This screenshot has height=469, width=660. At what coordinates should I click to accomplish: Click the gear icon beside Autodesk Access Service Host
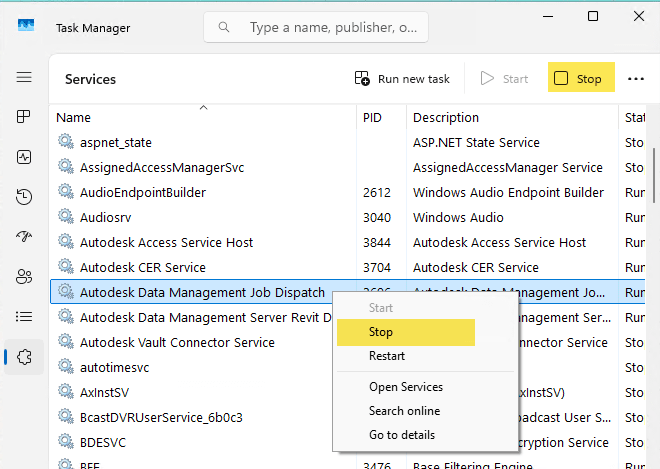tap(66, 241)
